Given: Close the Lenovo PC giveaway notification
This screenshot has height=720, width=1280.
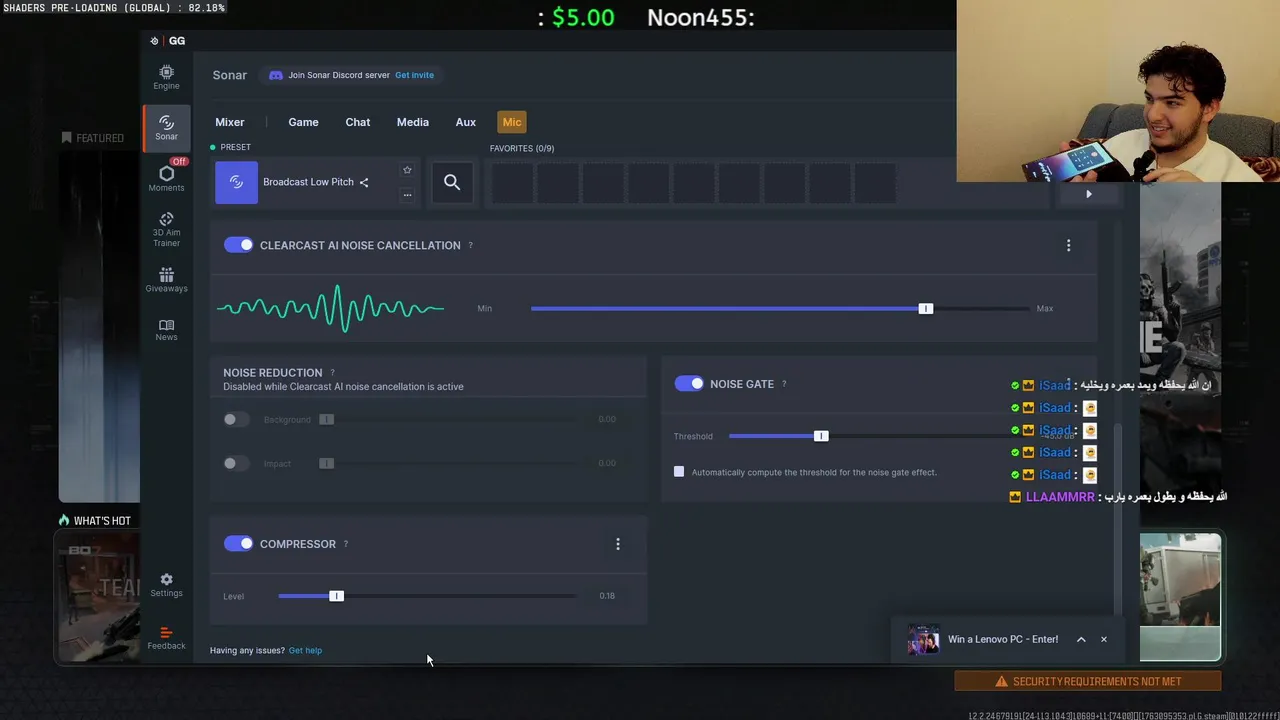Looking at the screenshot, I should click(1104, 639).
